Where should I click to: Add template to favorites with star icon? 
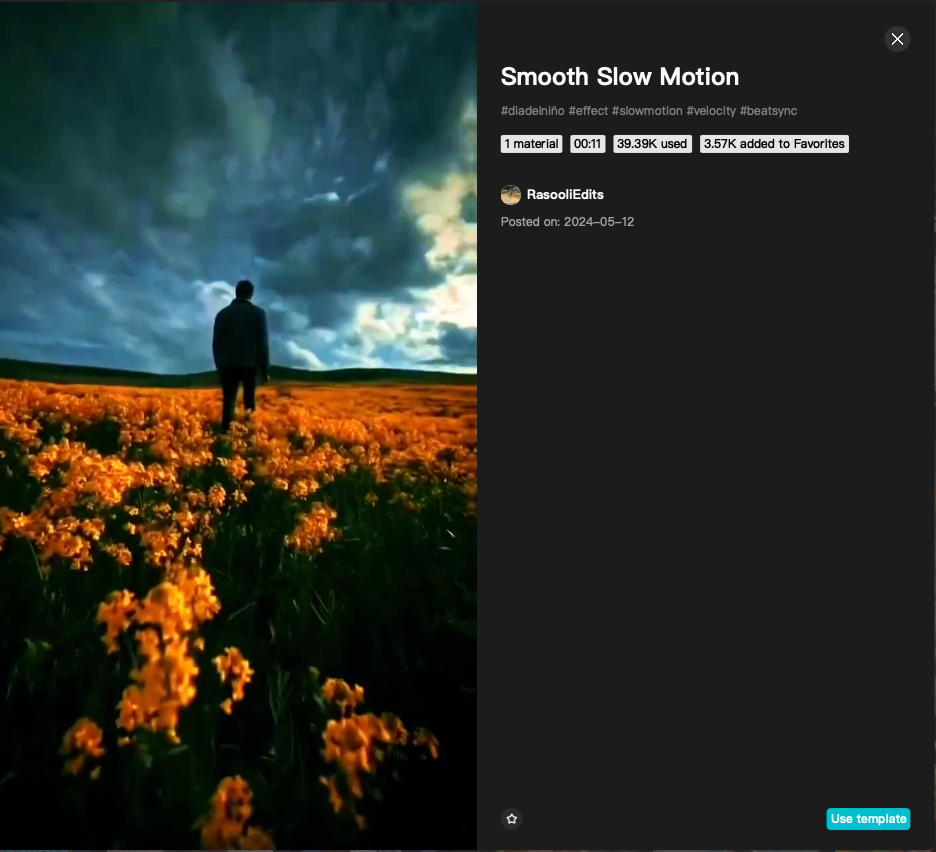tap(512, 819)
